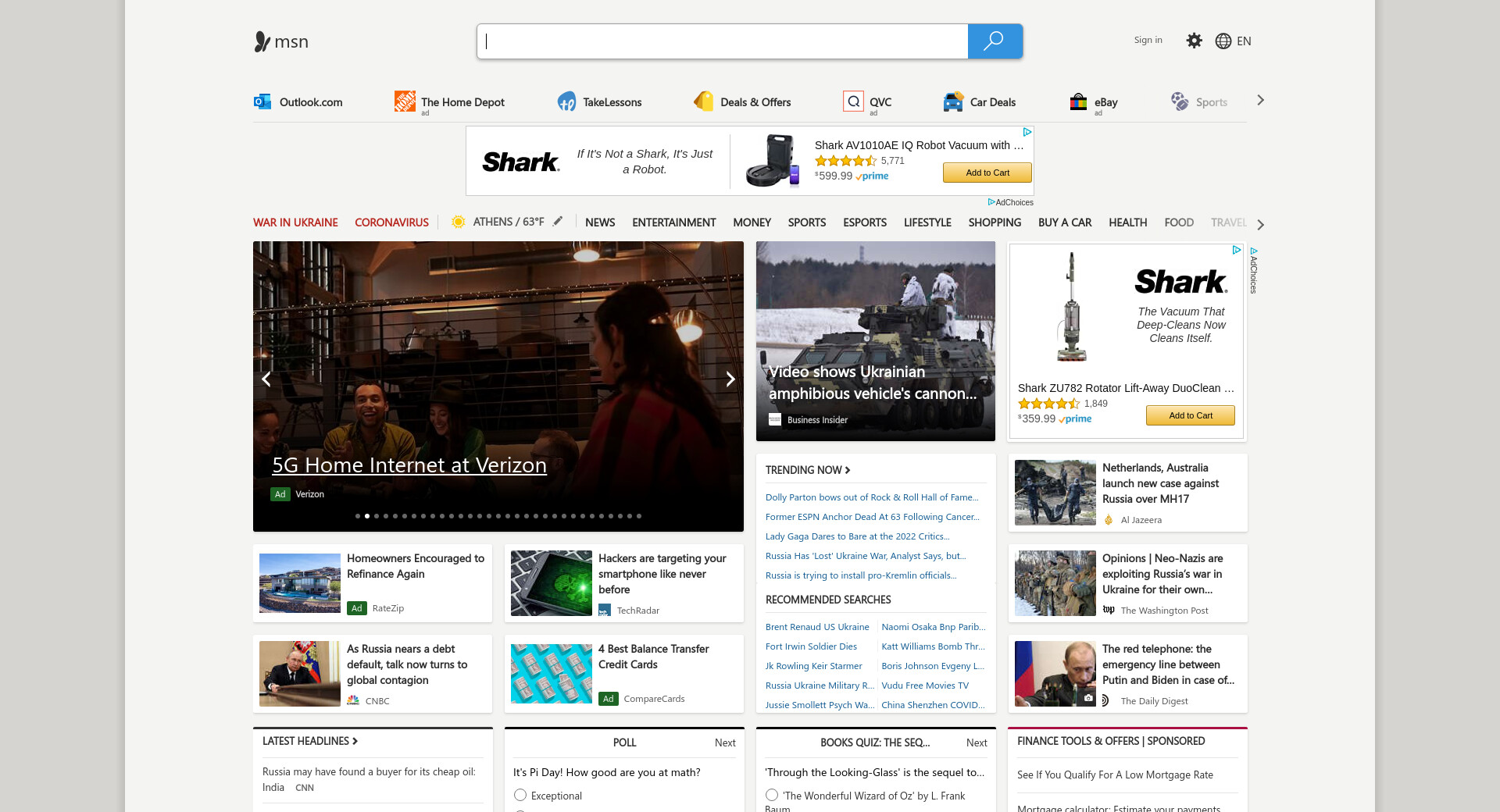
Task: Open the TakeLessons shortcut icon
Action: tap(566, 101)
